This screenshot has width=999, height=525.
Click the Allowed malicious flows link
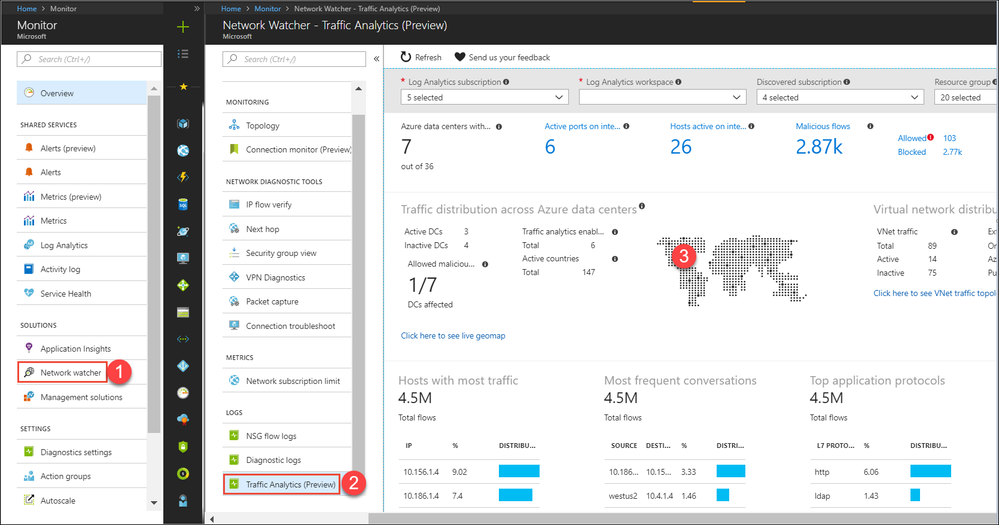point(912,138)
